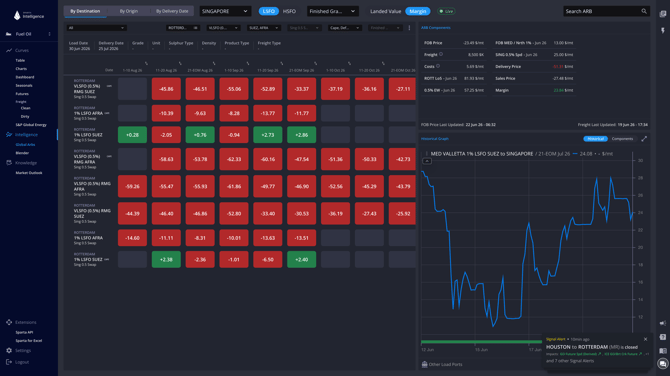Select the Margin toggle
This screenshot has width=670, height=376.
coord(418,11)
